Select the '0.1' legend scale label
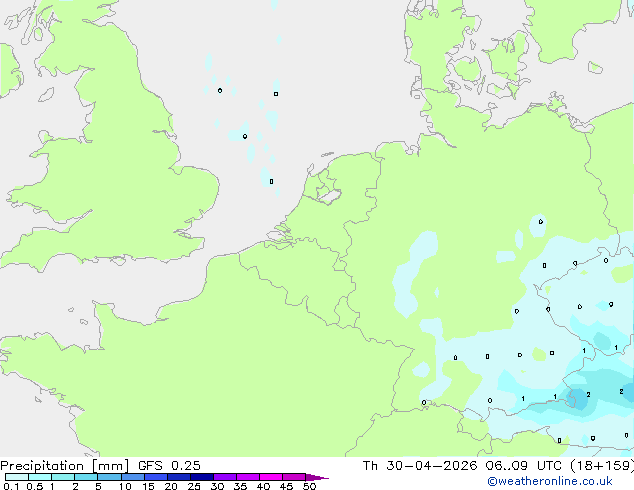 pyautogui.click(x=11, y=486)
